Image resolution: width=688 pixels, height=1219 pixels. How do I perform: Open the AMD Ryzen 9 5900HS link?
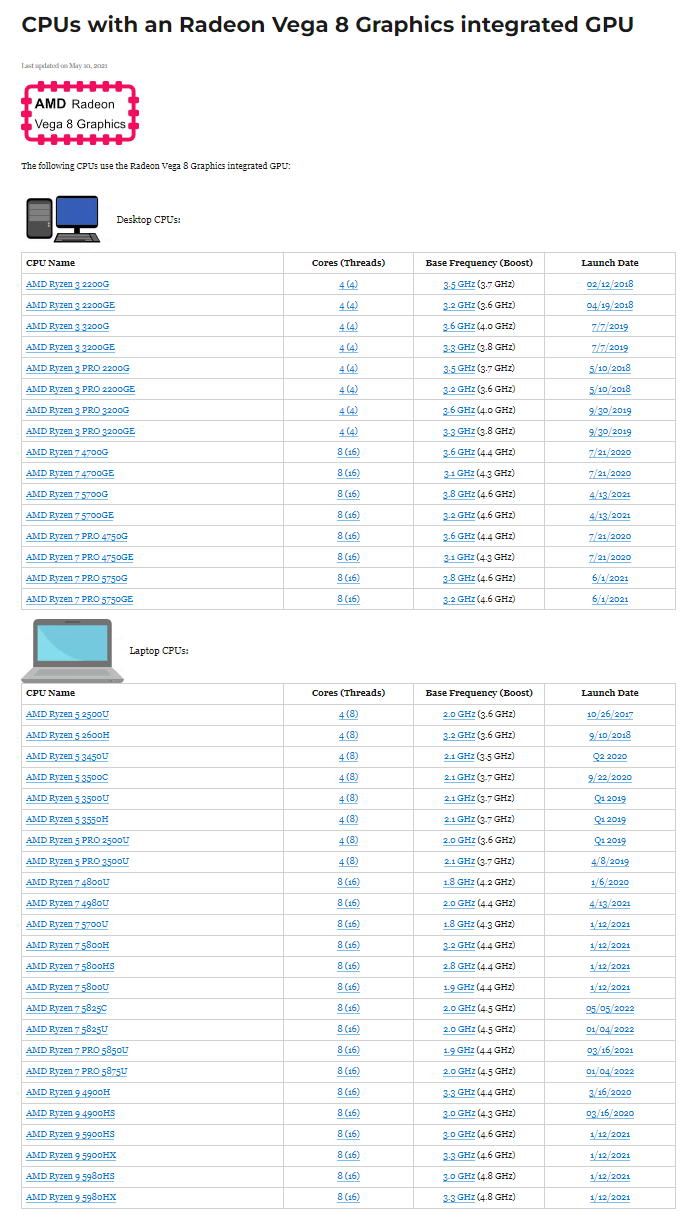click(70, 1135)
